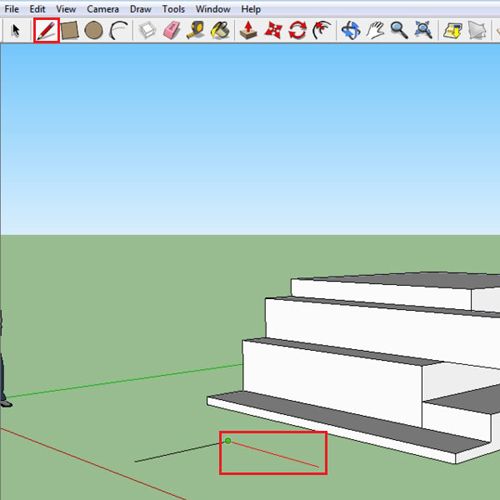Activate the Orbit camera tool
The width and height of the screenshot is (500, 500).
click(351, 30)
